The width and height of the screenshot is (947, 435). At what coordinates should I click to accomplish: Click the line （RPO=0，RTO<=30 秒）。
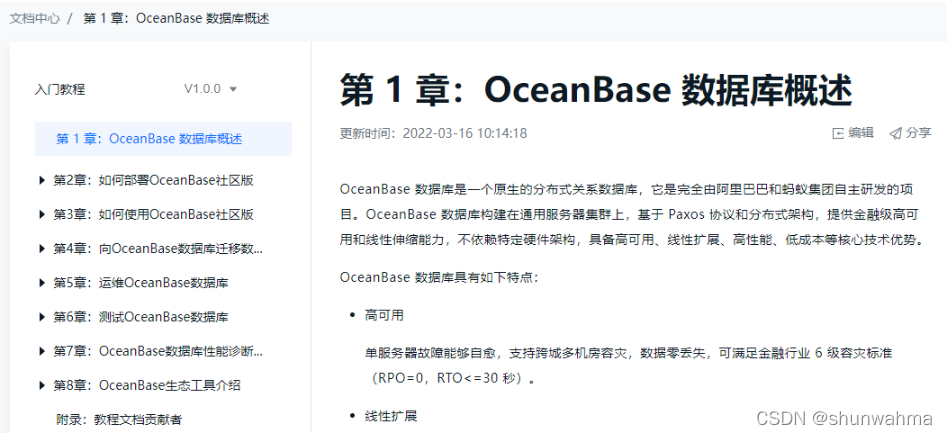(450, 379)
